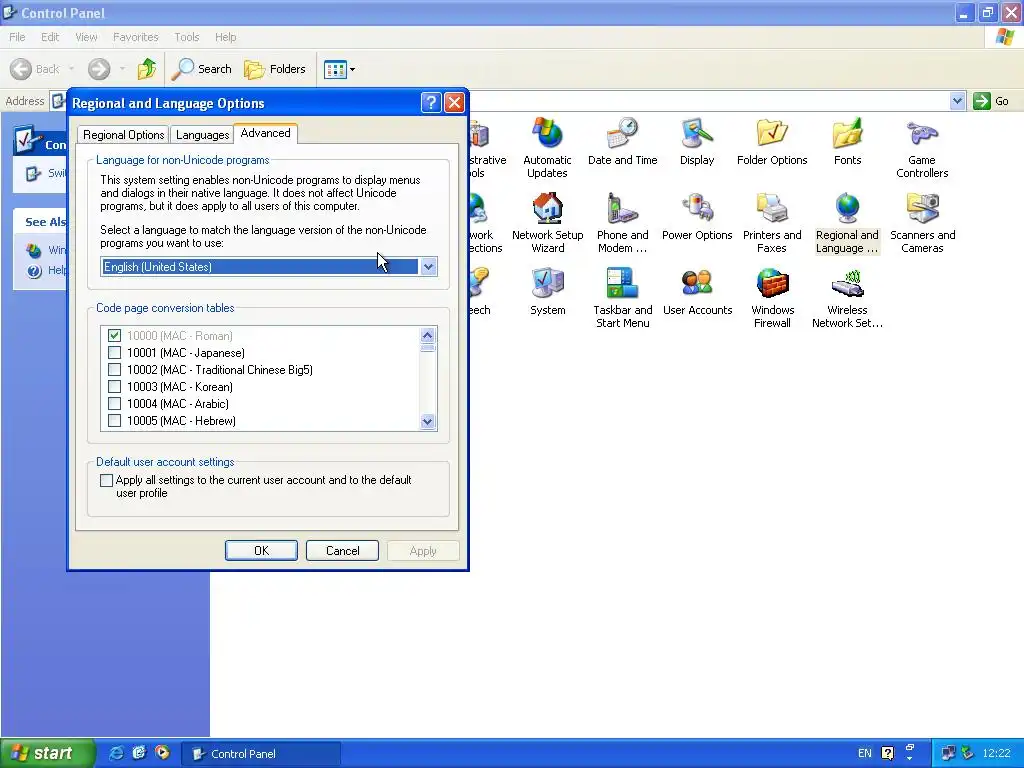Click the Go button in address bar
The width and height of the screenshot is (1024, 768).
click(x=991, y=101)
